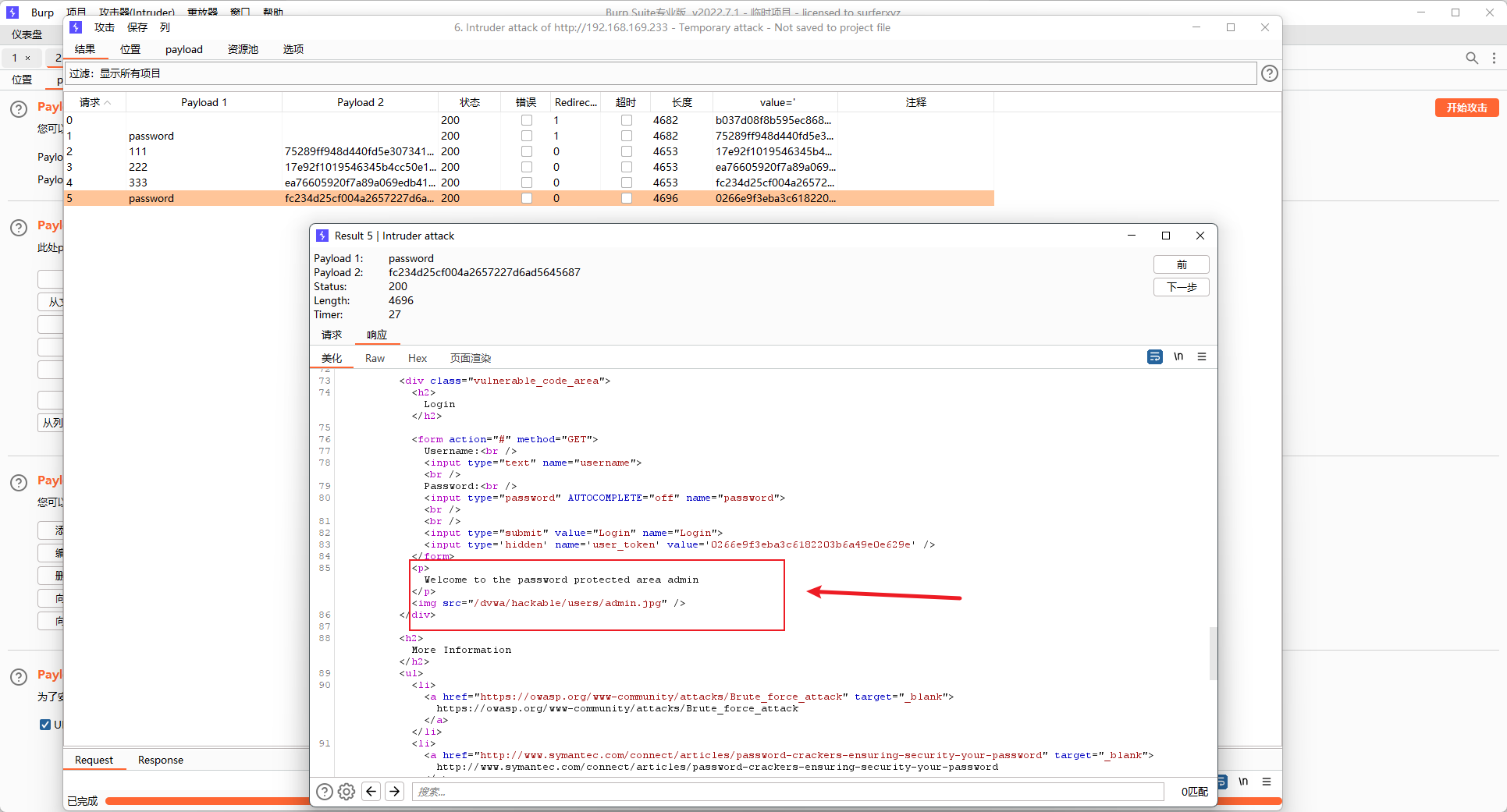Open 列 menu in attack window
The width and height of the screenshot is (1507, 812).
(165, 27)
